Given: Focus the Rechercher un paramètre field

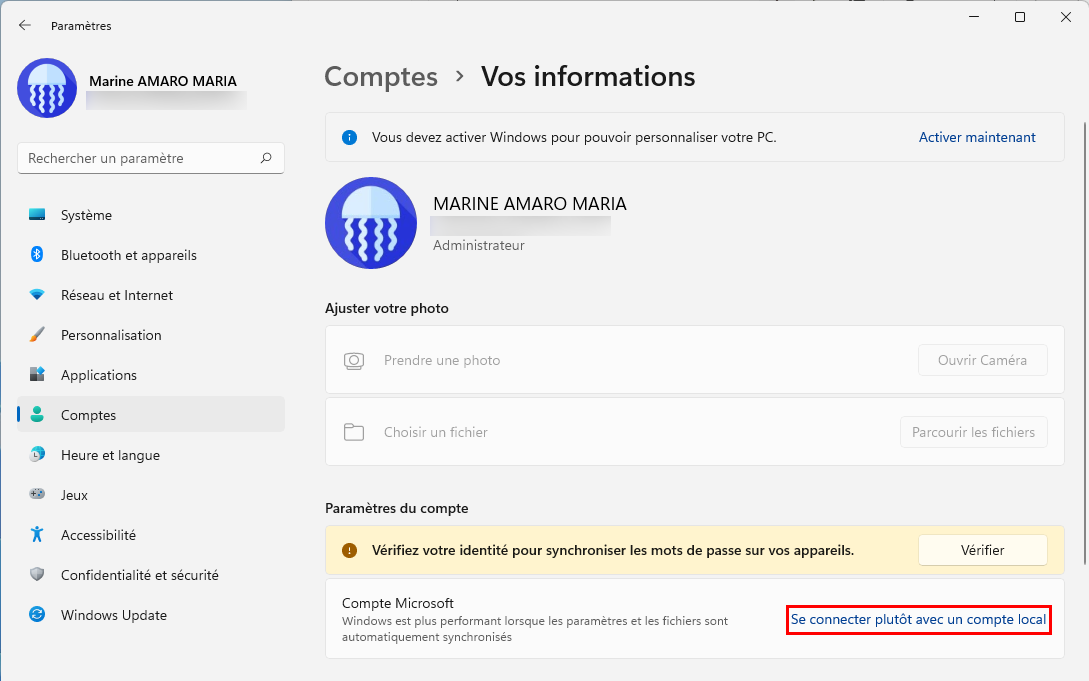Looking at the screenshot, I should (x=151, y=158).
